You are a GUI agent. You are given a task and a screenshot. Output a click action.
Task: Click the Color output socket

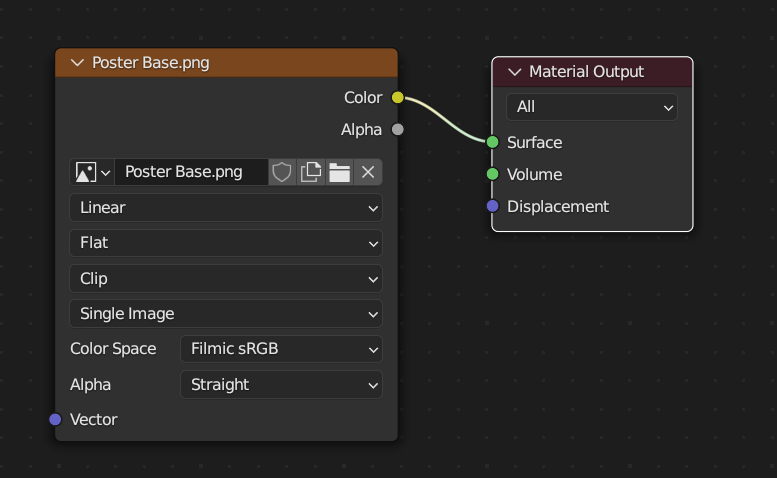point(397,98)
